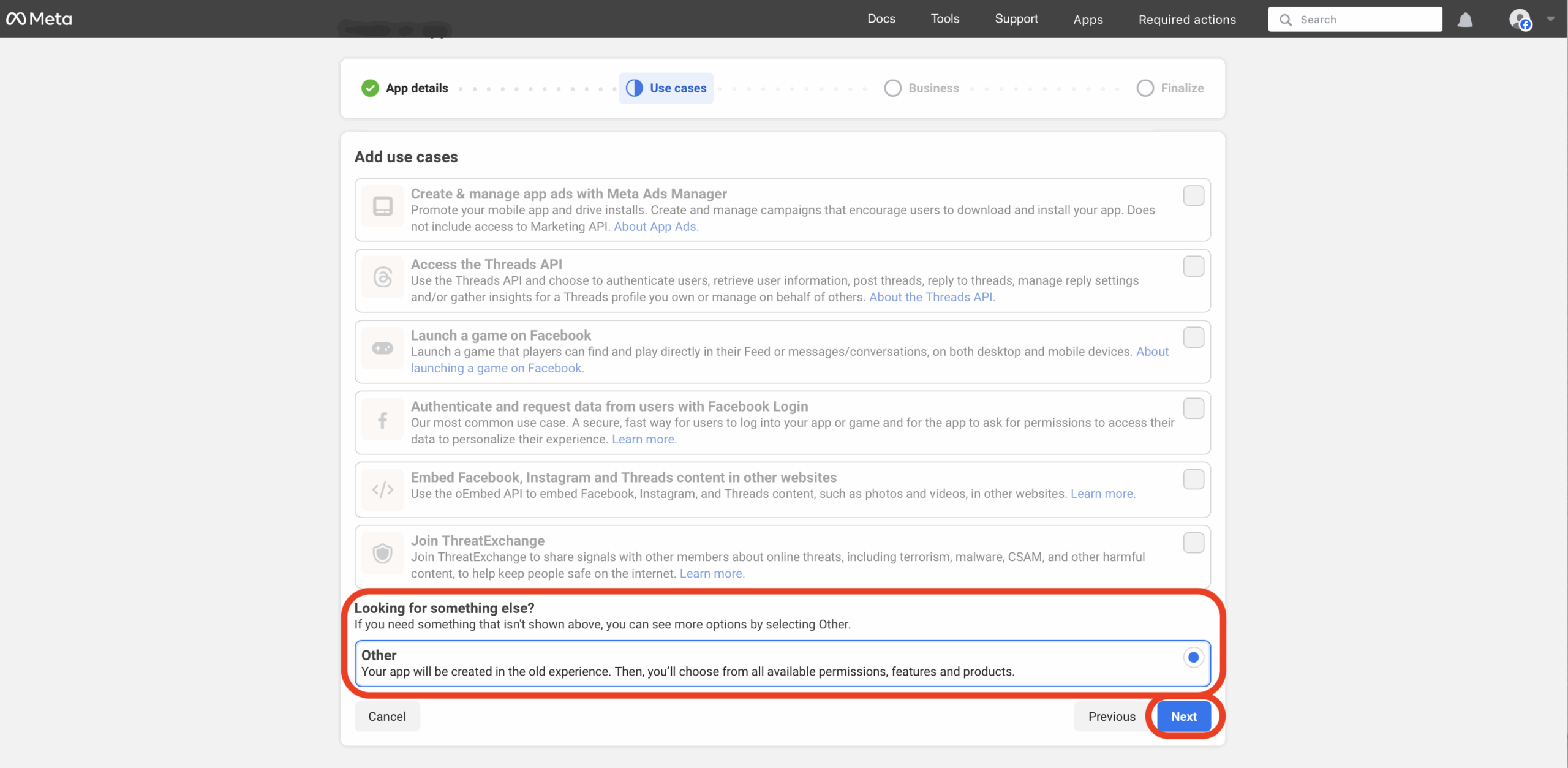The image size is (1568, 768).
Task: Open the profile avatar menu
Action: tap(1520, 20)
